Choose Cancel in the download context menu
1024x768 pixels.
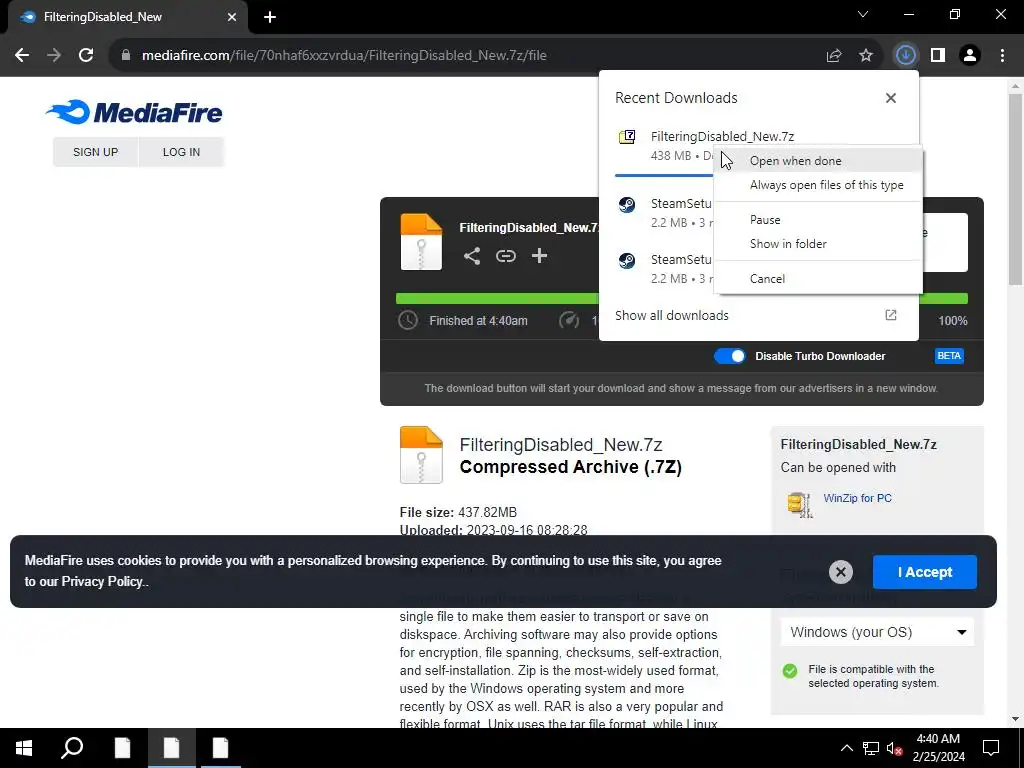(818, 279)
